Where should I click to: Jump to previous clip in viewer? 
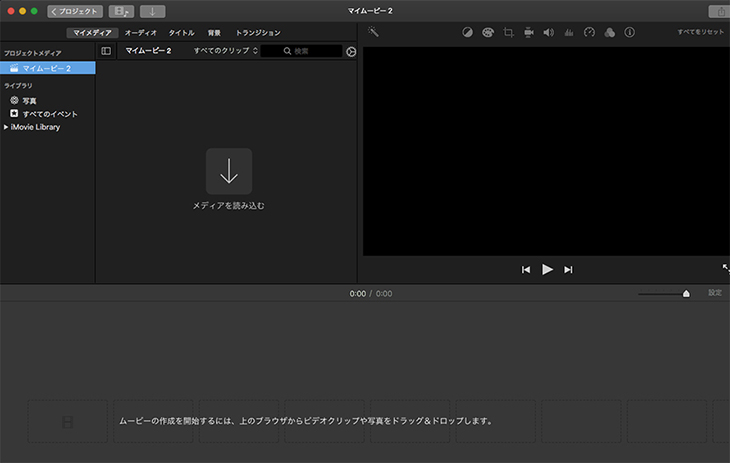[526, 270]
